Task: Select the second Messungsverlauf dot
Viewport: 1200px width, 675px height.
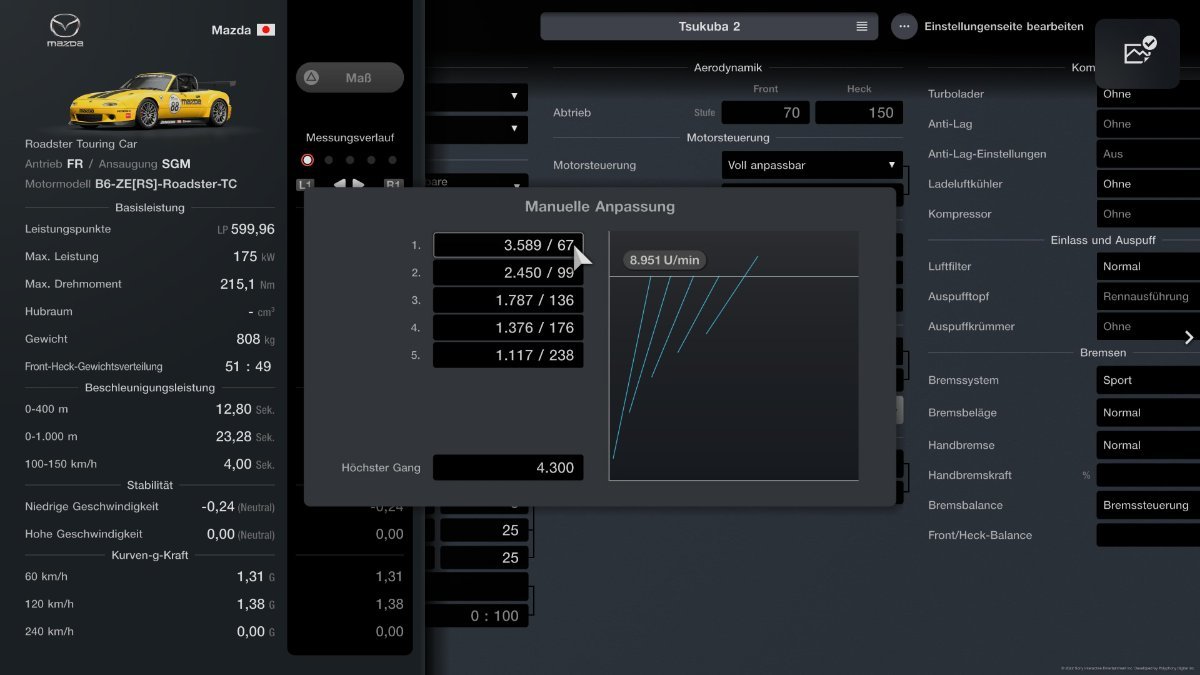Action: coord(328,159)
